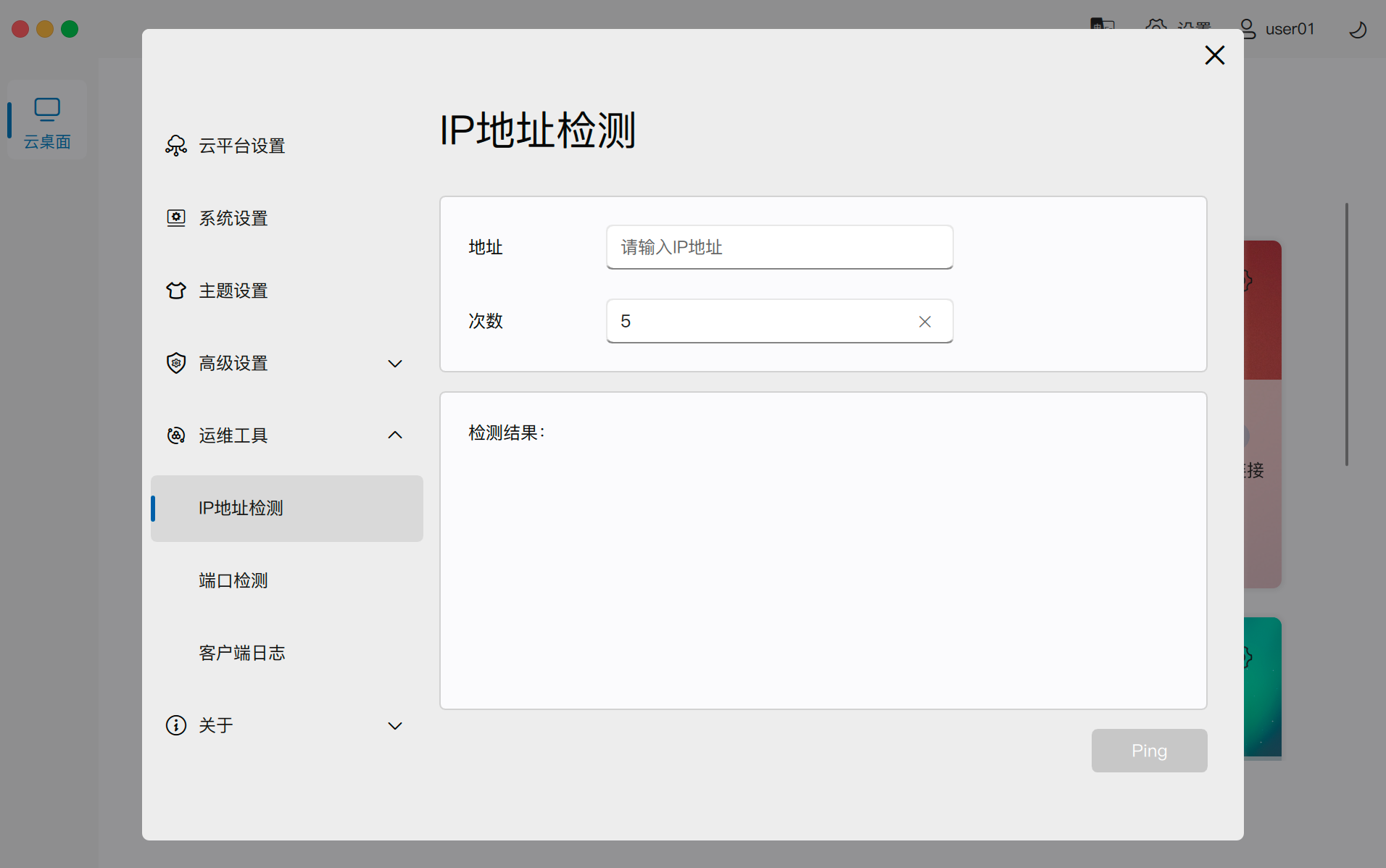This screenshot has height=868, width=1386.
Task: Click the 运维工具 tools icon
Action: 175,435
